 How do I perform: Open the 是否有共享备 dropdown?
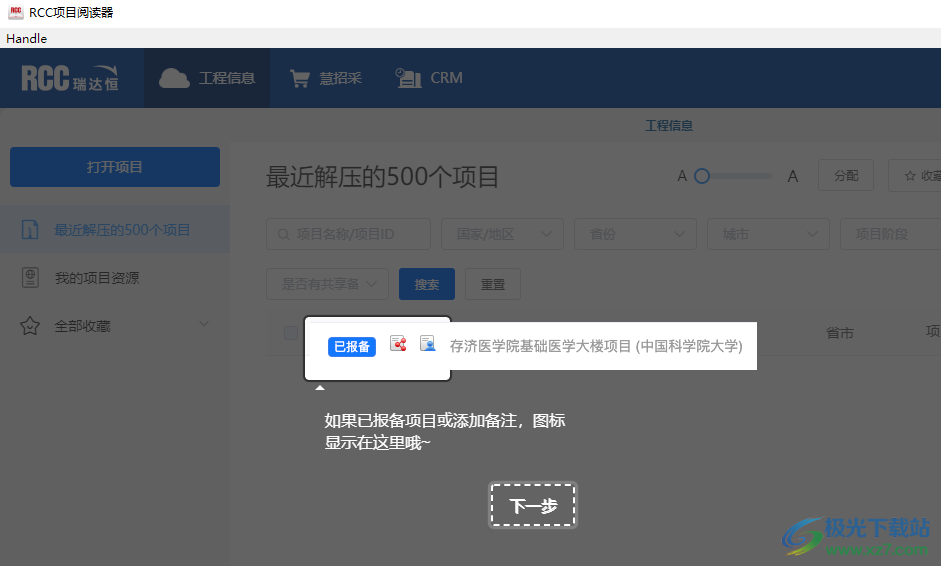click(x=328, y=284)
